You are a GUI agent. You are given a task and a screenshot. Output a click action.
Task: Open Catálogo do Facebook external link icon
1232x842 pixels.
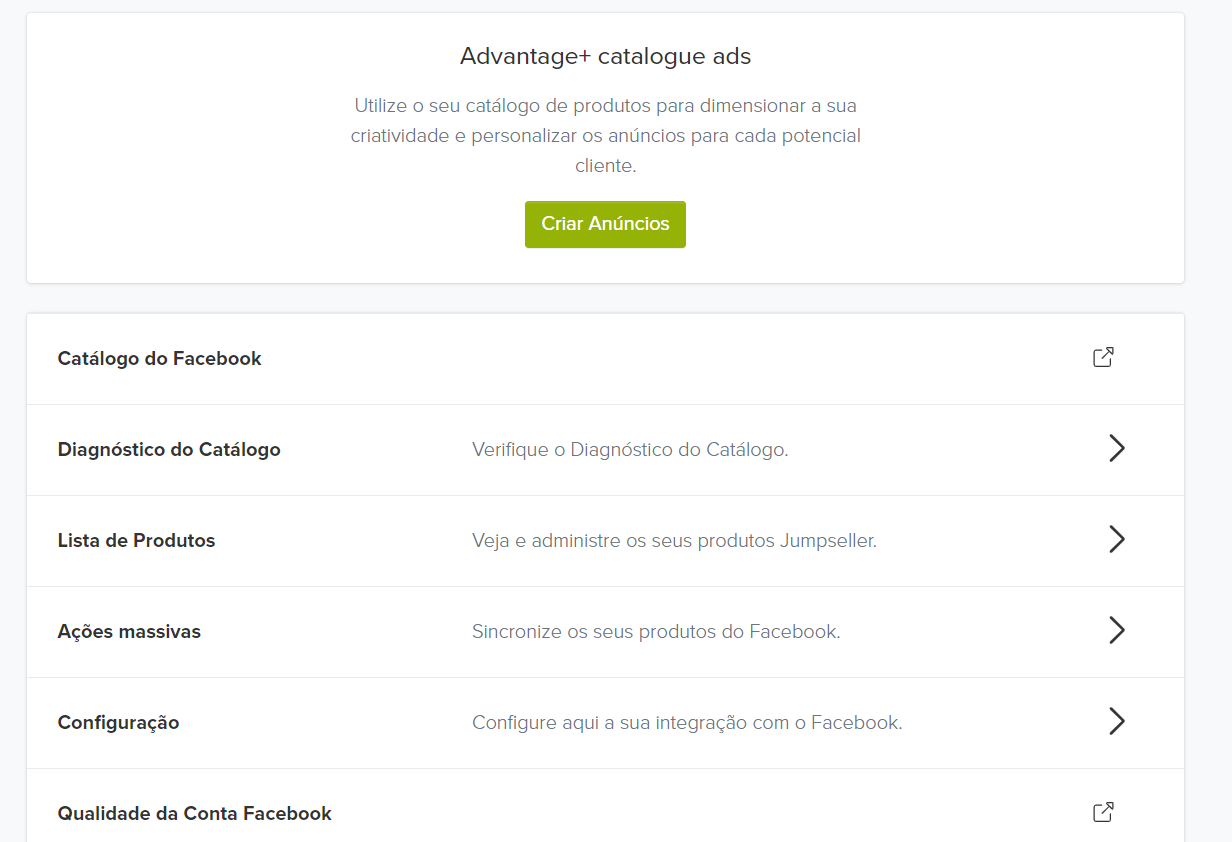(1103, 358)
